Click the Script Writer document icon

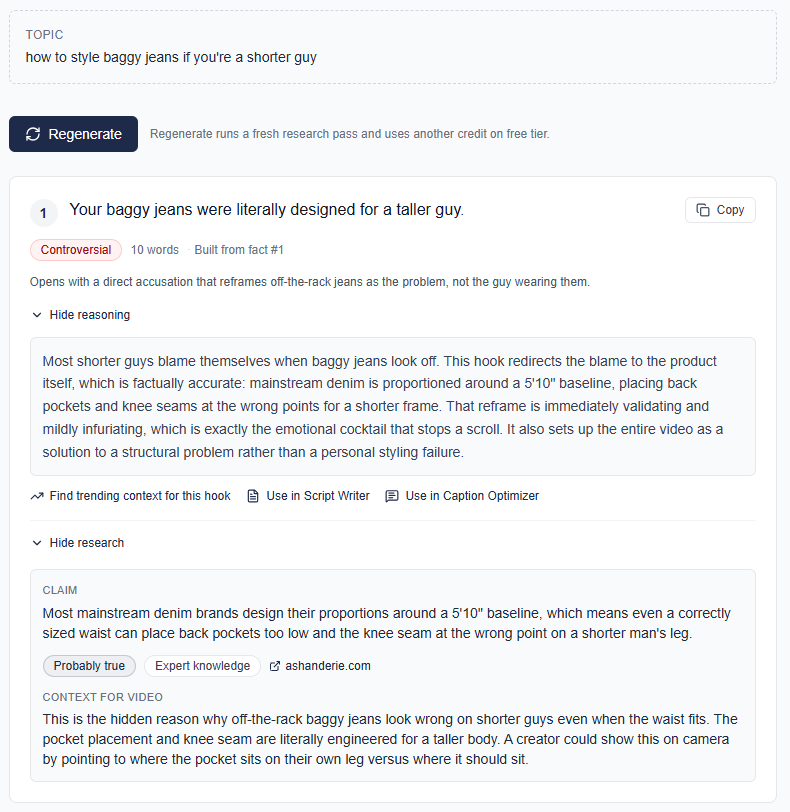point(253,496)
